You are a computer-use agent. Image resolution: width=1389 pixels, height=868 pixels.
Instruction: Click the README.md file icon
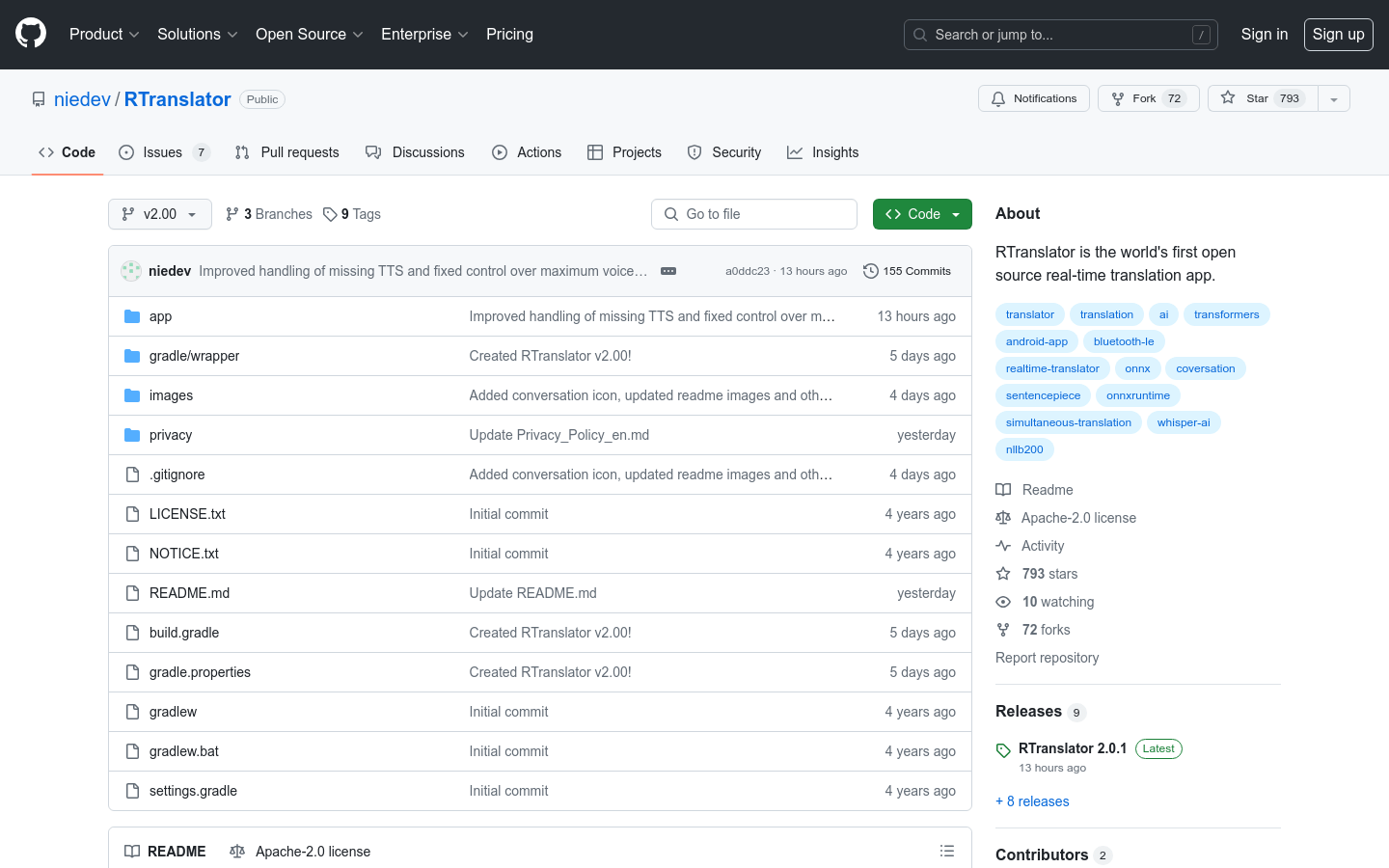click(132, 593)
